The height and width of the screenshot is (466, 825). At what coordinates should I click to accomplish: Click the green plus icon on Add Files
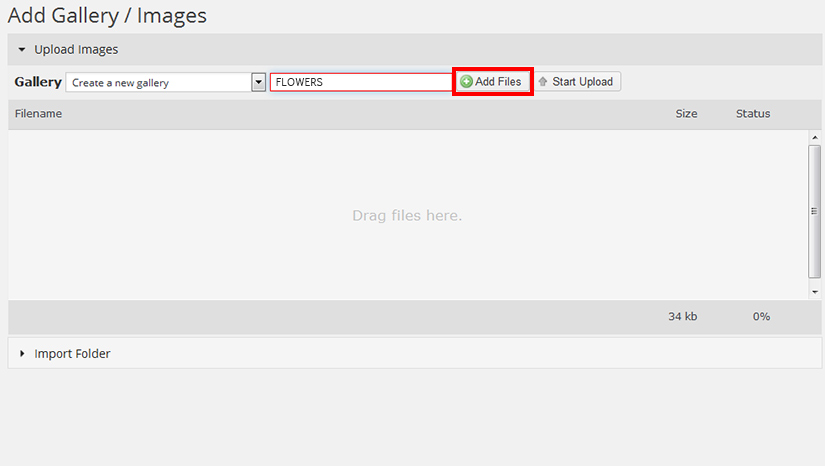point(467,82)
